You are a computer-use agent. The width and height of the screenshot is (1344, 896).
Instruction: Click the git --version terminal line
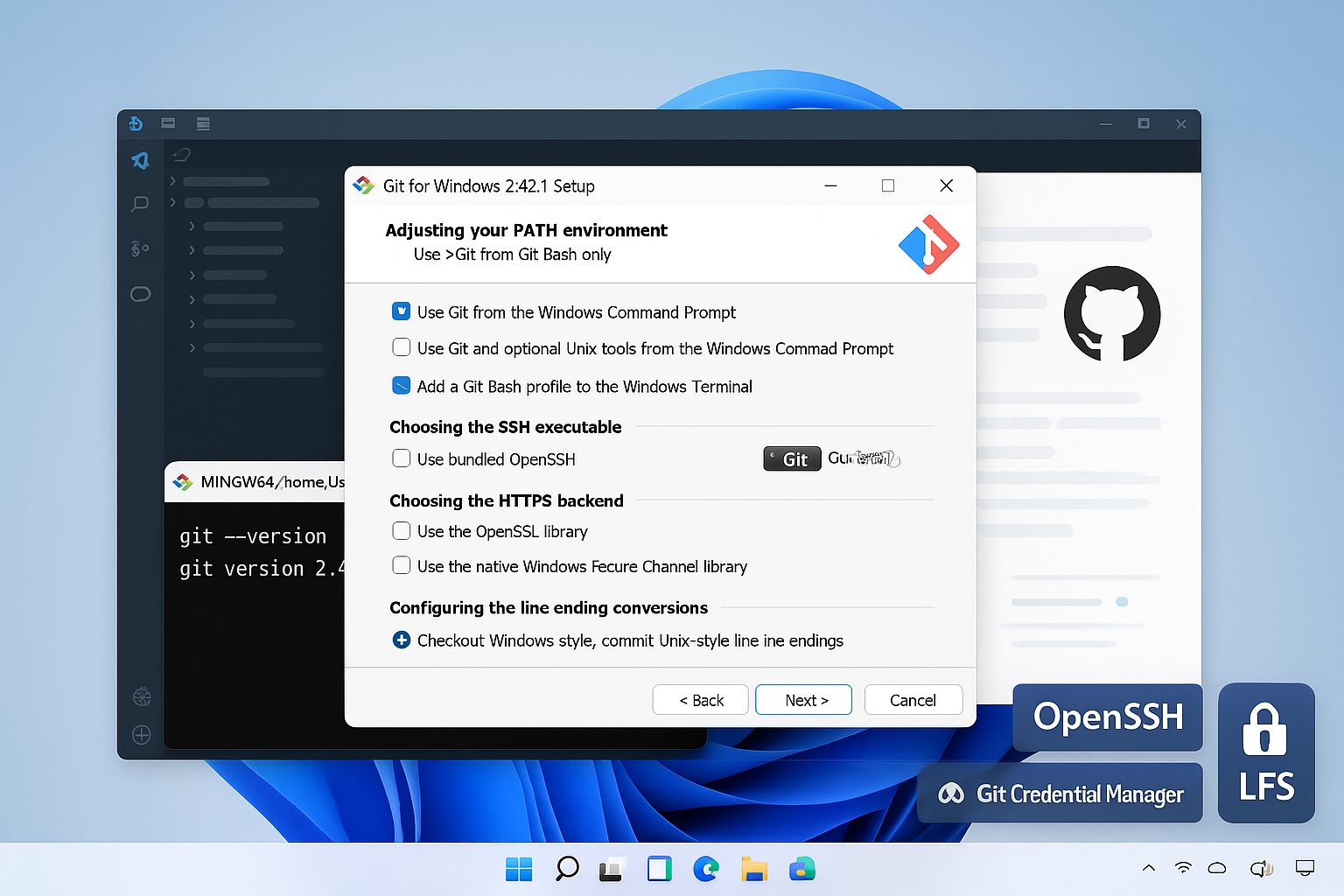coord(253,536)
